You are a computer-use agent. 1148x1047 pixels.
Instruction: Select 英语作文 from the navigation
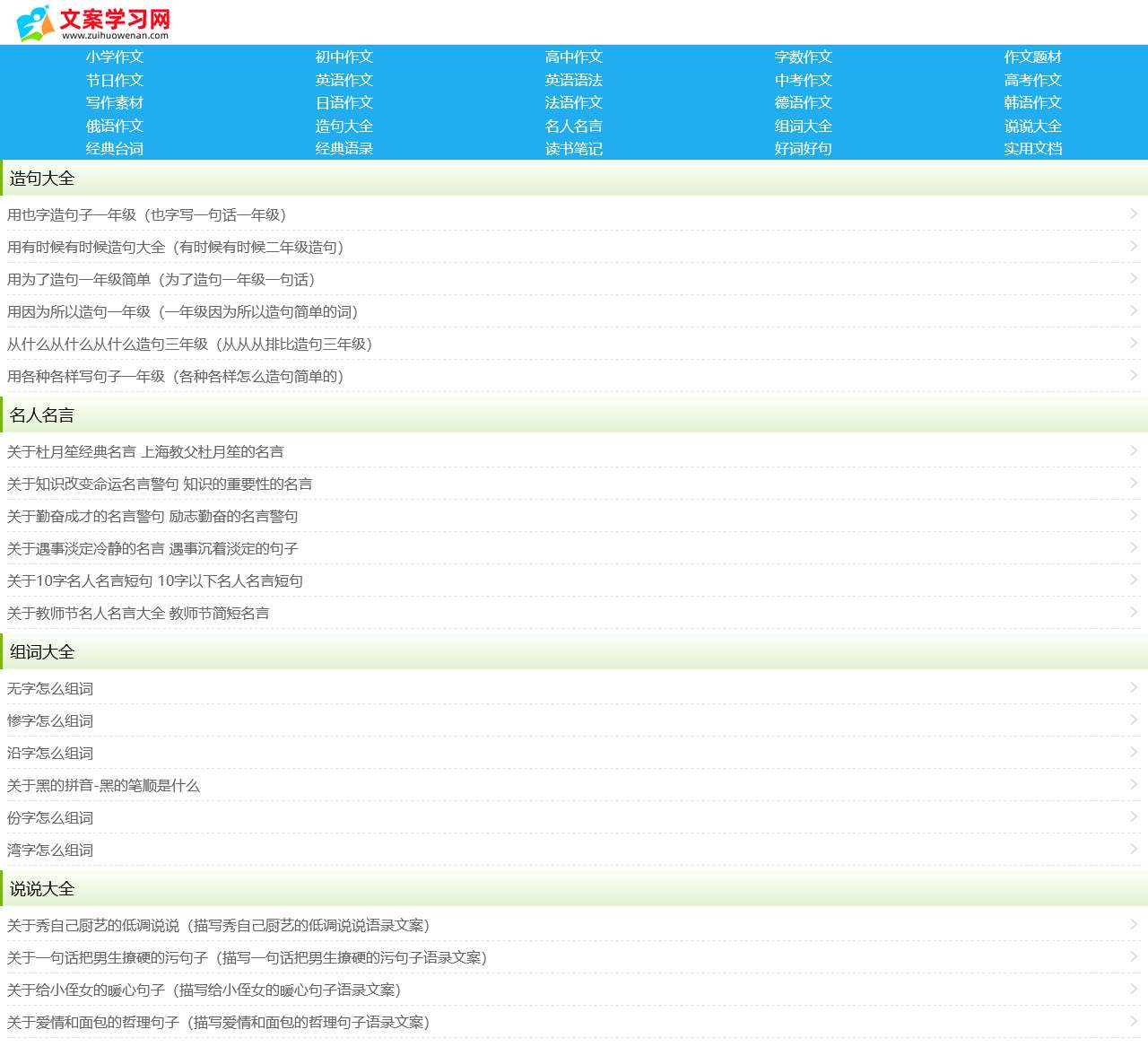(344, 80)
